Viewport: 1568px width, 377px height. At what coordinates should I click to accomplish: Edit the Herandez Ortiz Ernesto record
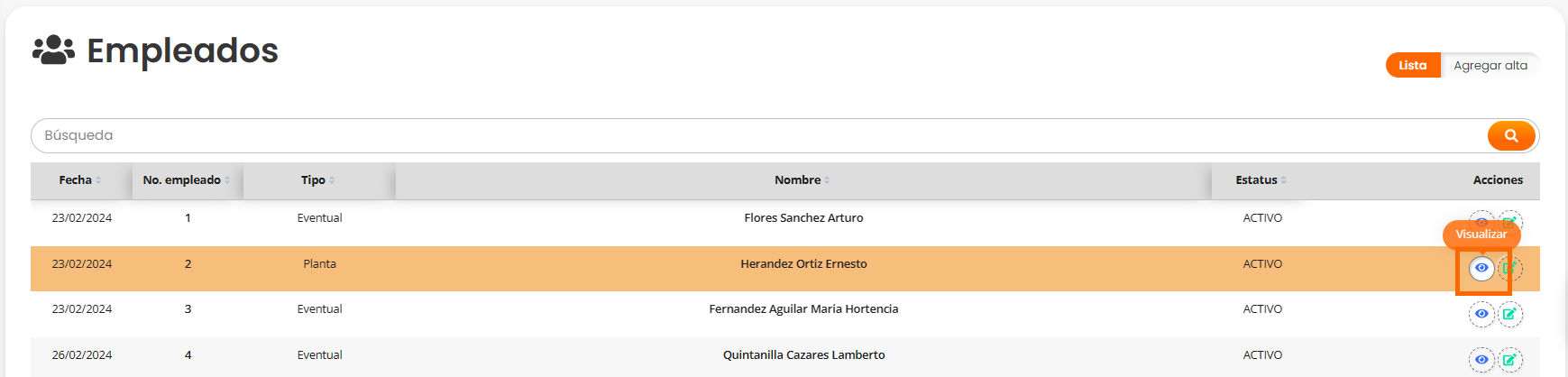tap(1510, 268)
